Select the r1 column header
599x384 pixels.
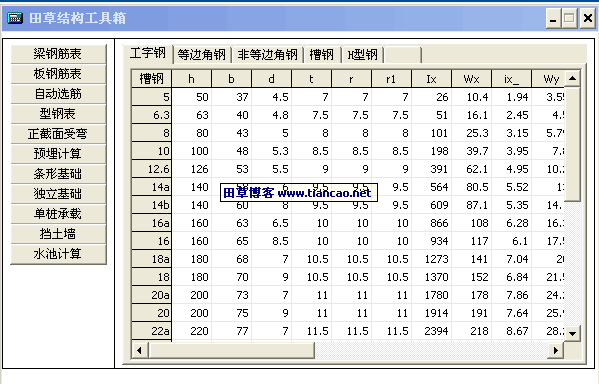pyautogui.click(x=392, y=79)
